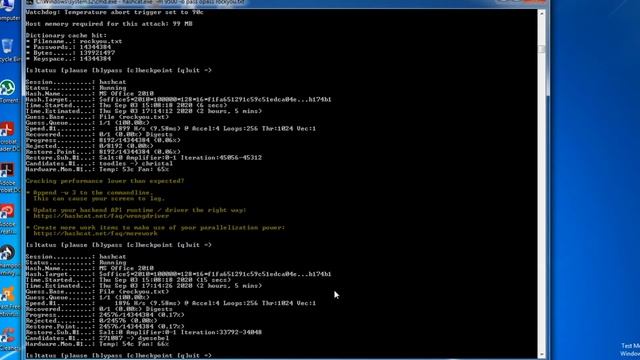The image size is (640, 360).
Task: Click the console scrollbar up arrow
Action: [x=542, y=13]
